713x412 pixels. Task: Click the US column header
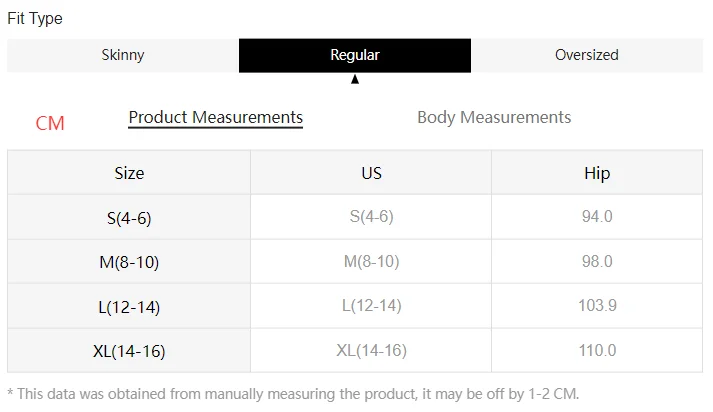pyautogui.click(x=371, y=173)
